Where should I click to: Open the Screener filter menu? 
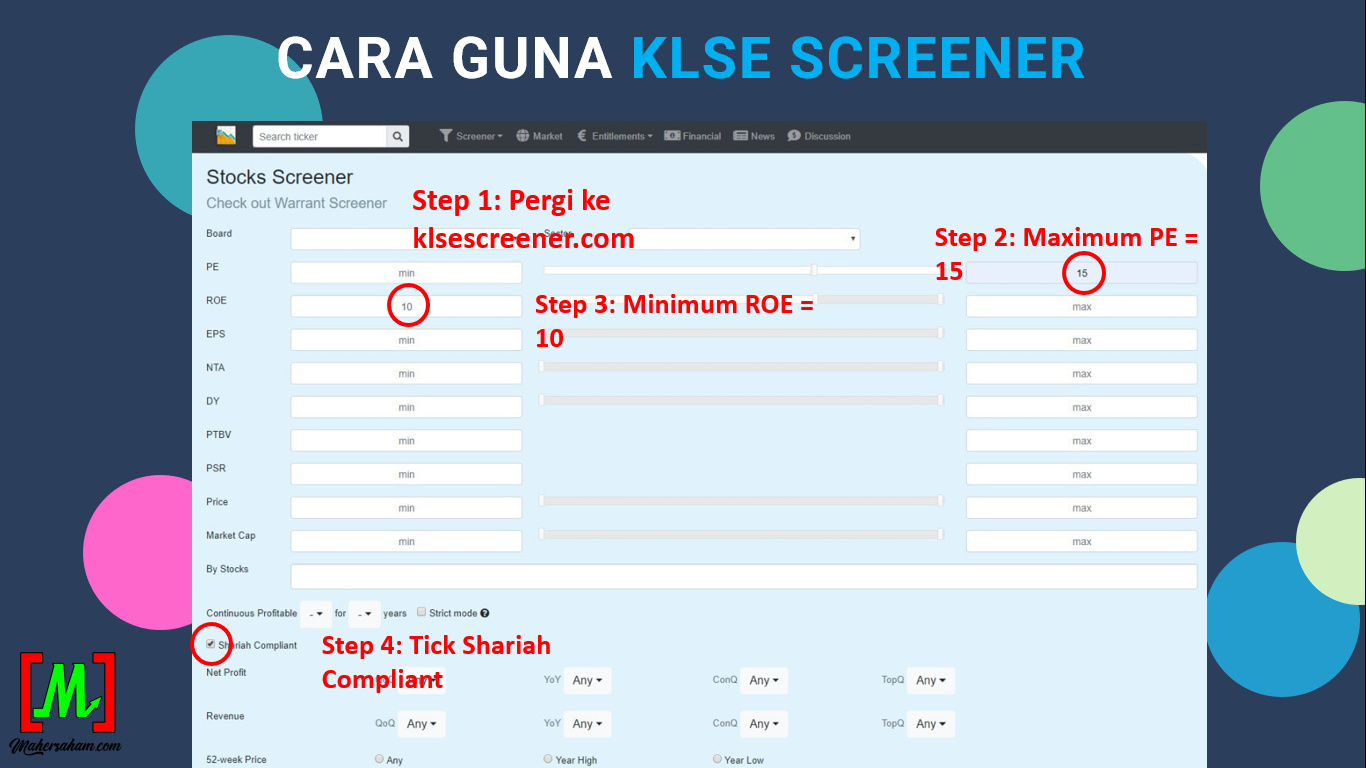[x=471, y=136]
